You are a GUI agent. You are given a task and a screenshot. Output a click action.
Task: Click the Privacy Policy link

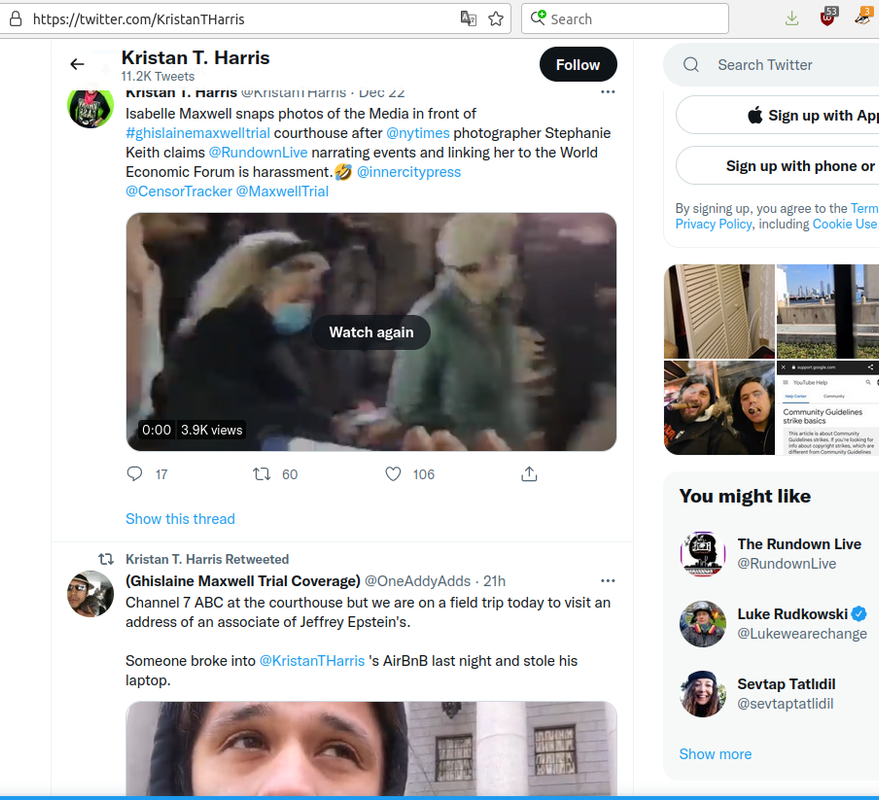coord(713,224)
